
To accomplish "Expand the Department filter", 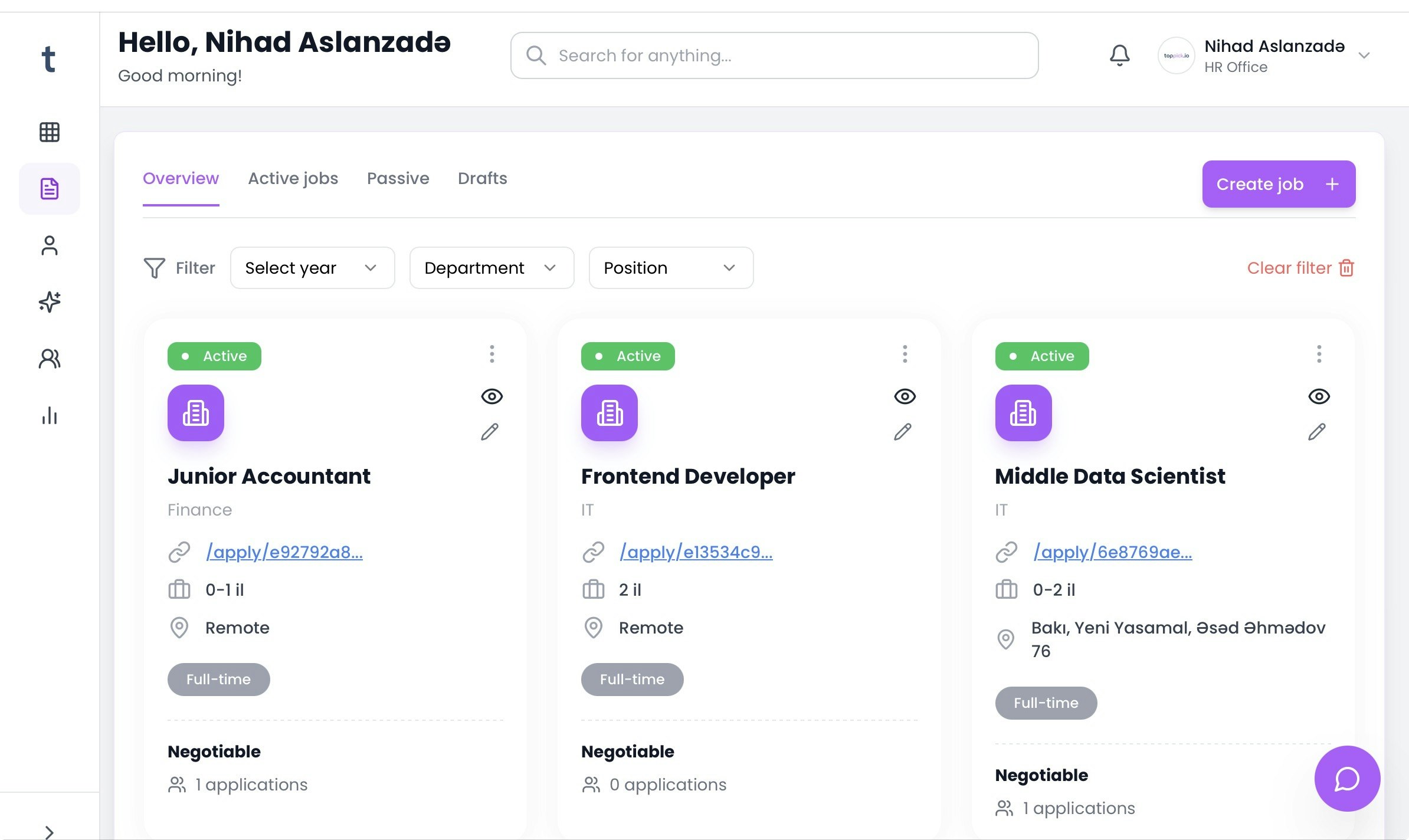I will coord(491,268).
